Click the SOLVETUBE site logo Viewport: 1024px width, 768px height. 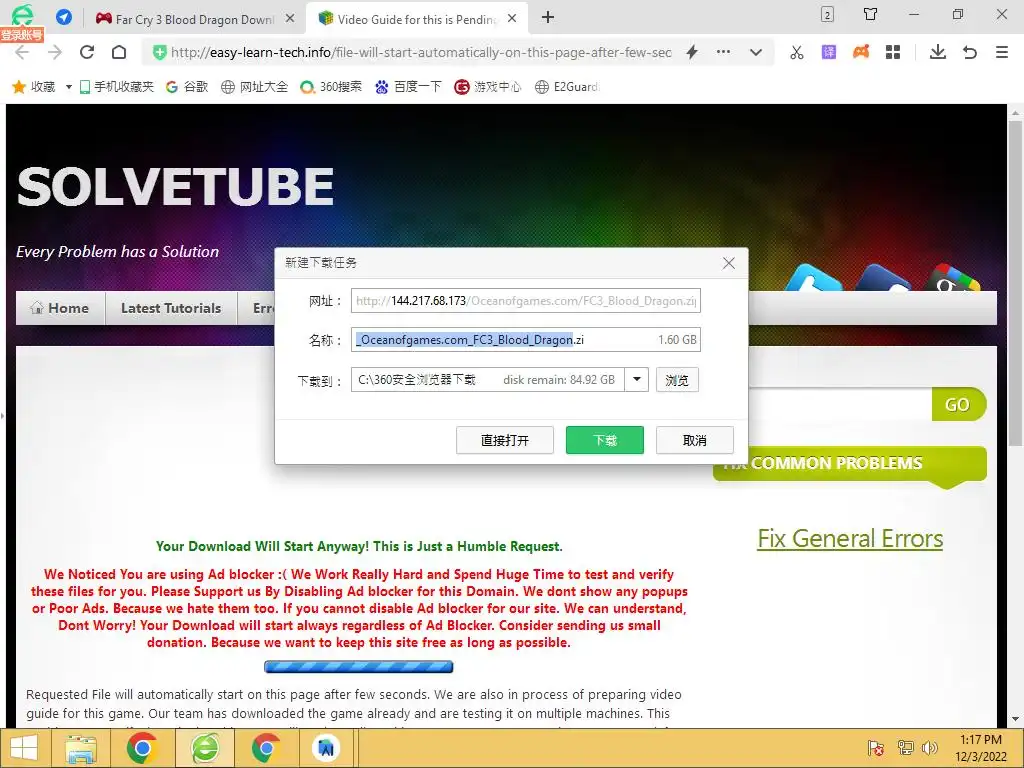point(175,187)
